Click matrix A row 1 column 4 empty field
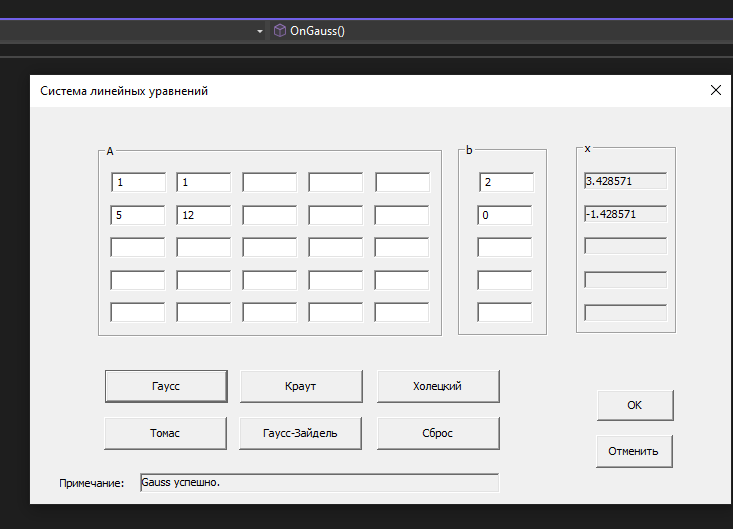This screenshot has height=529, width=733. tap(335, 182)
